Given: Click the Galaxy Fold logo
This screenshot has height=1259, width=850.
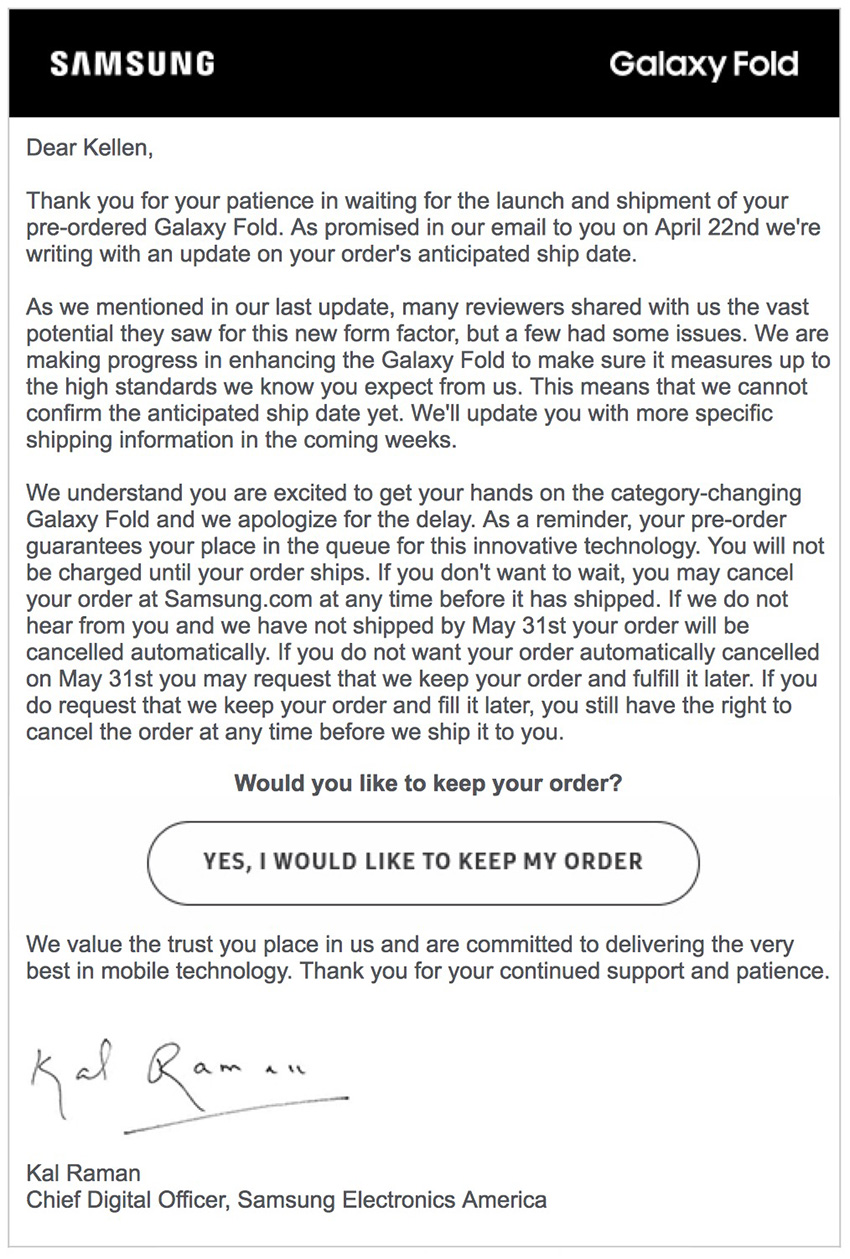Looking at the screenshot, I should point(703,65).
